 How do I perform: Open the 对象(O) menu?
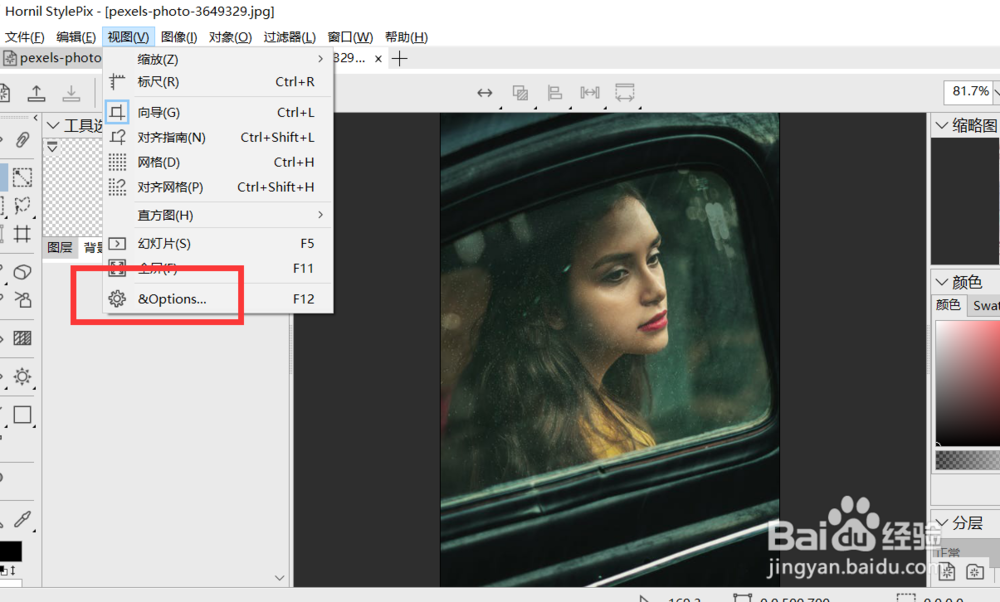(230, 37)
